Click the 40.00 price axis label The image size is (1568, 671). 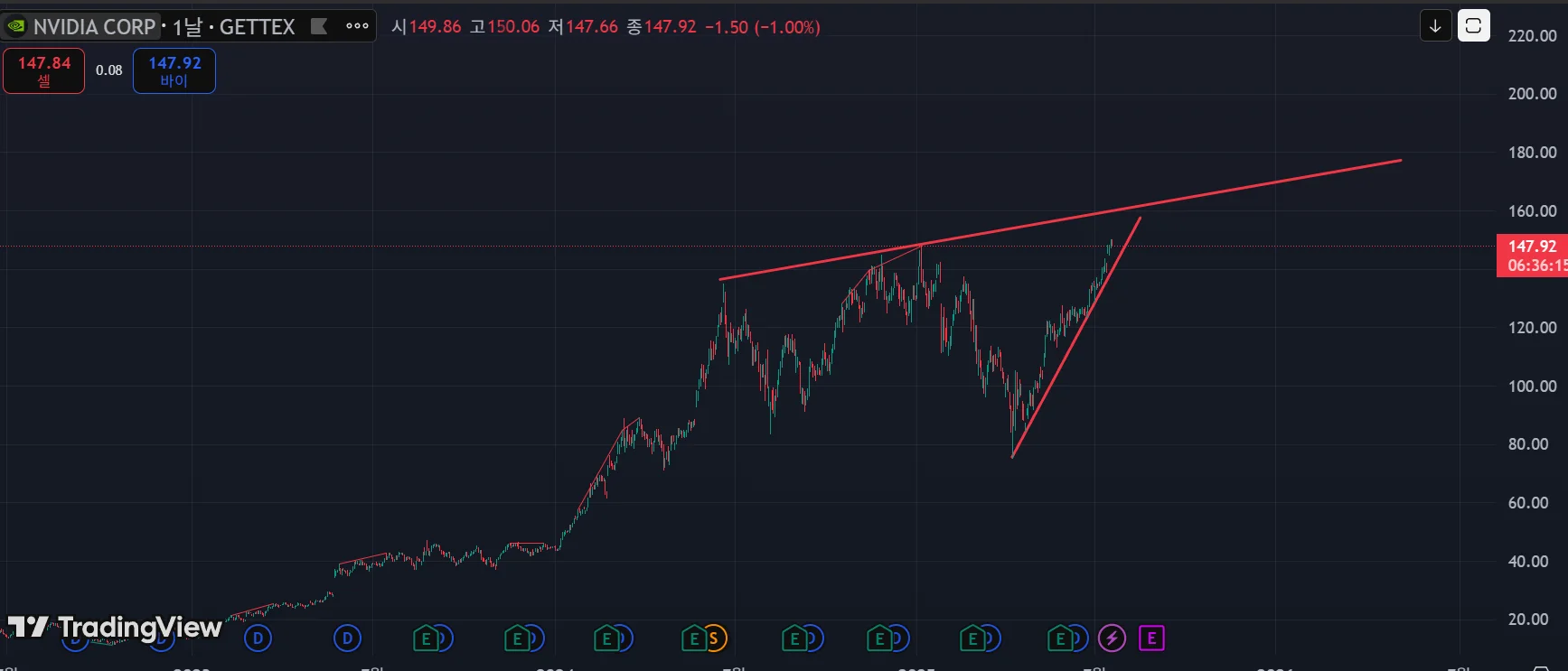pos(1528,562)
